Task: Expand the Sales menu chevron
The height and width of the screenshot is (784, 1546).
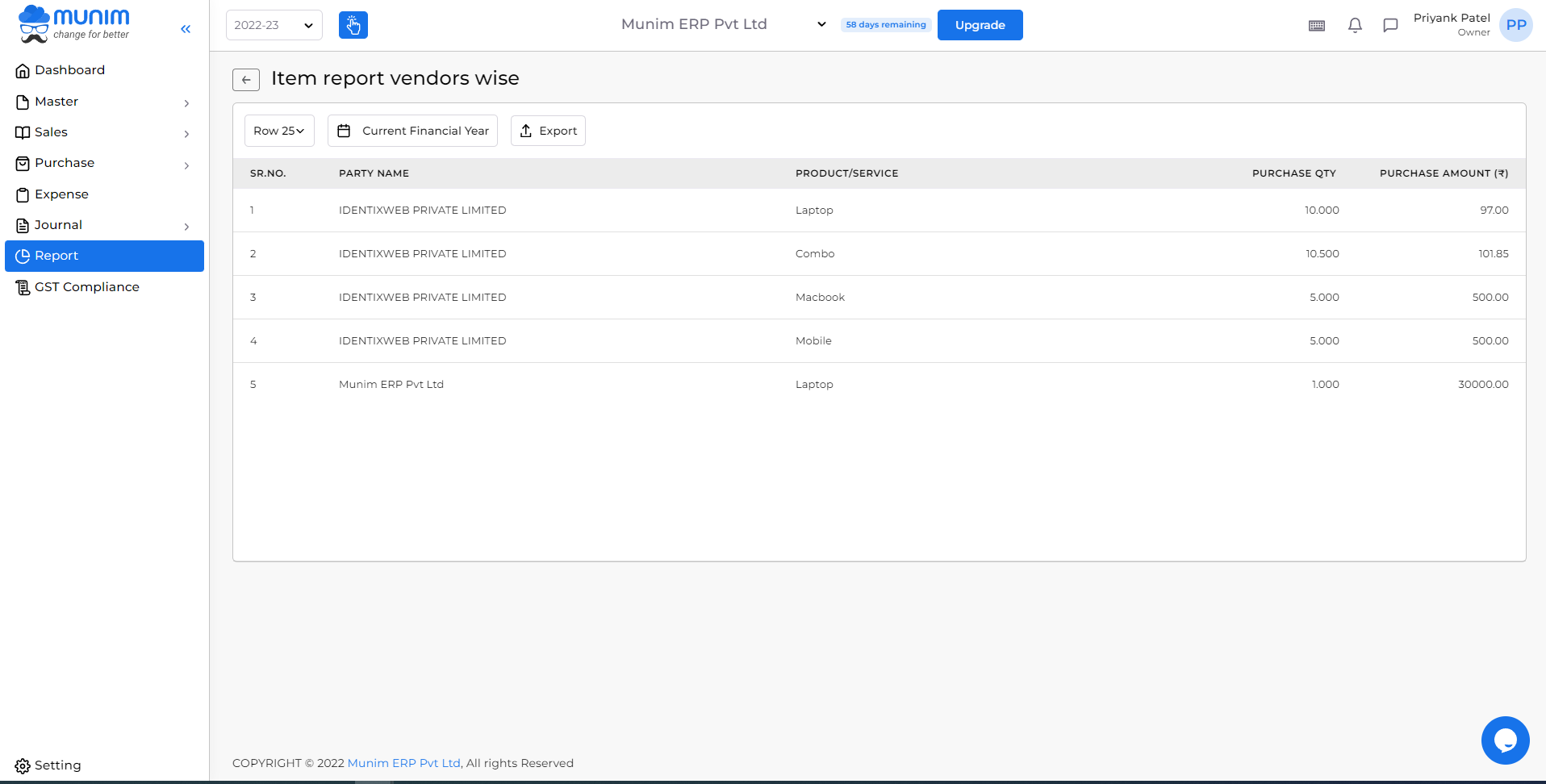Action: tap(186, 134)
